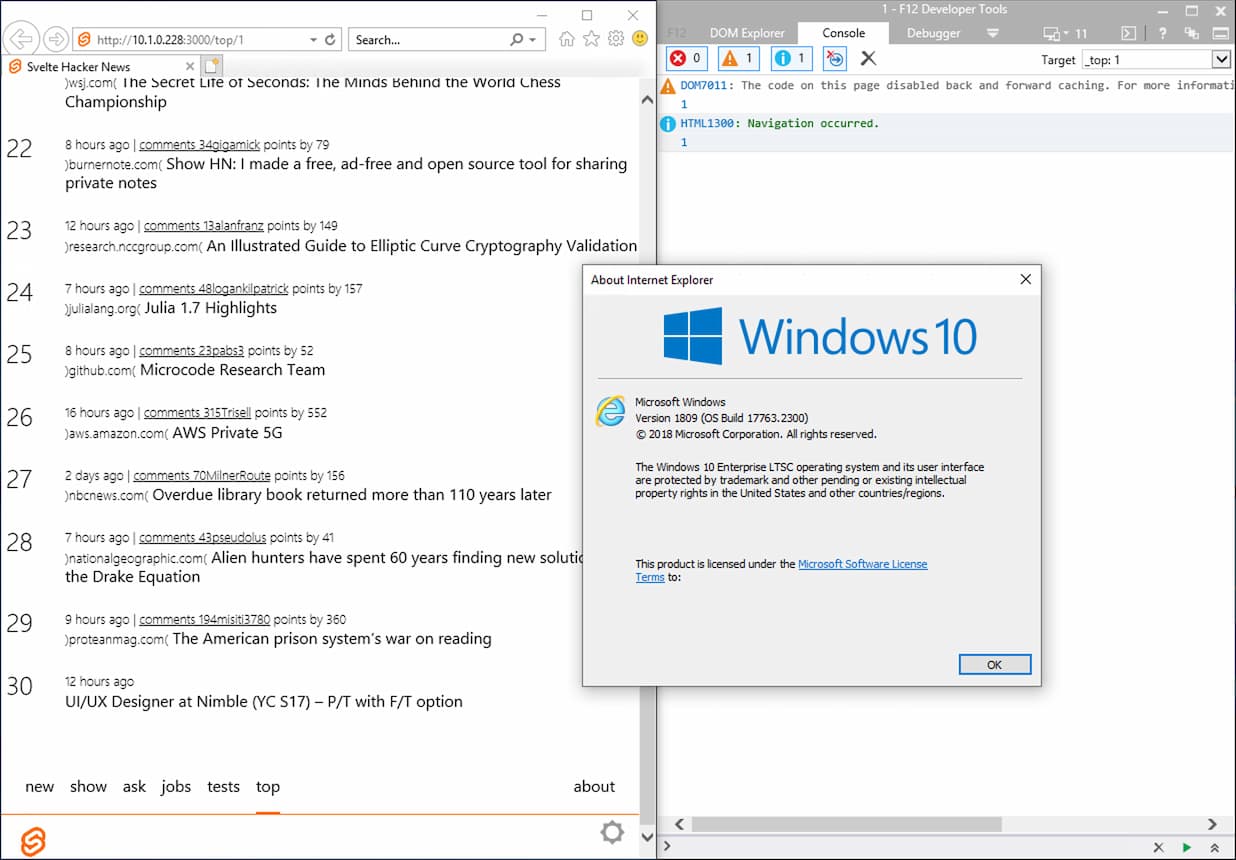This screenshot has width=1236, height=860.
Task: Open DevTools help question mark
Action: 1162,33
